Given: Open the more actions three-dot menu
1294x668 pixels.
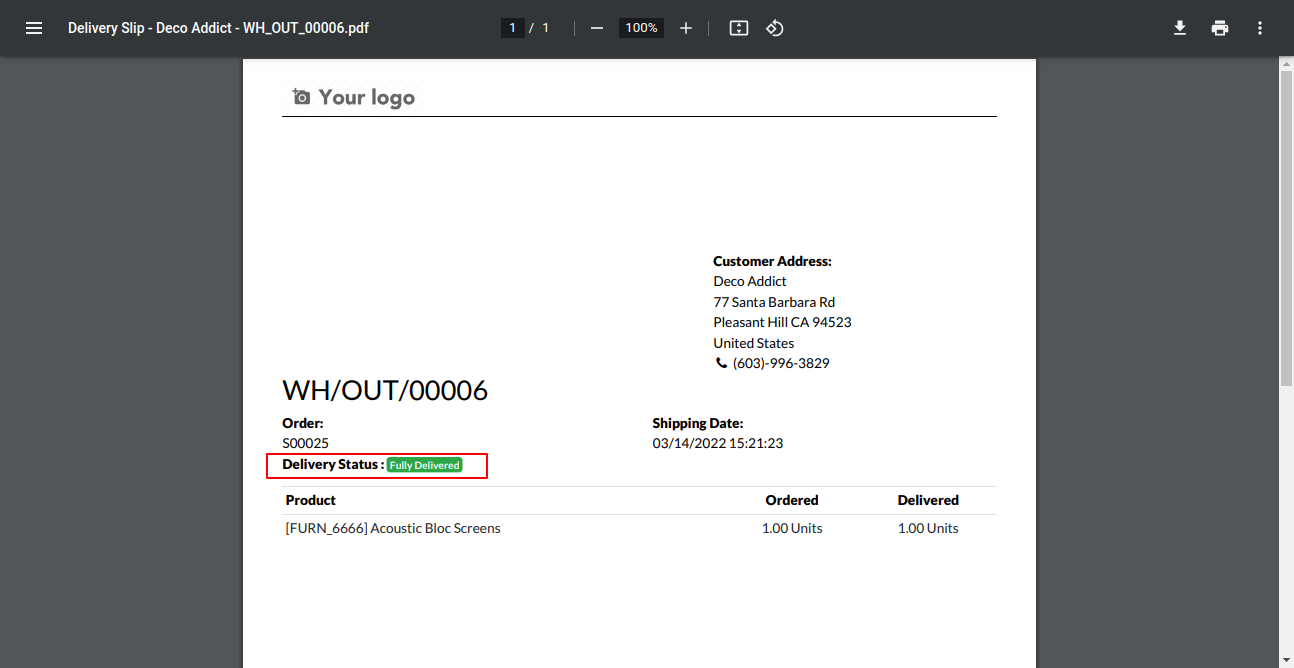Looking at the screenshot, I should 1260,28.
